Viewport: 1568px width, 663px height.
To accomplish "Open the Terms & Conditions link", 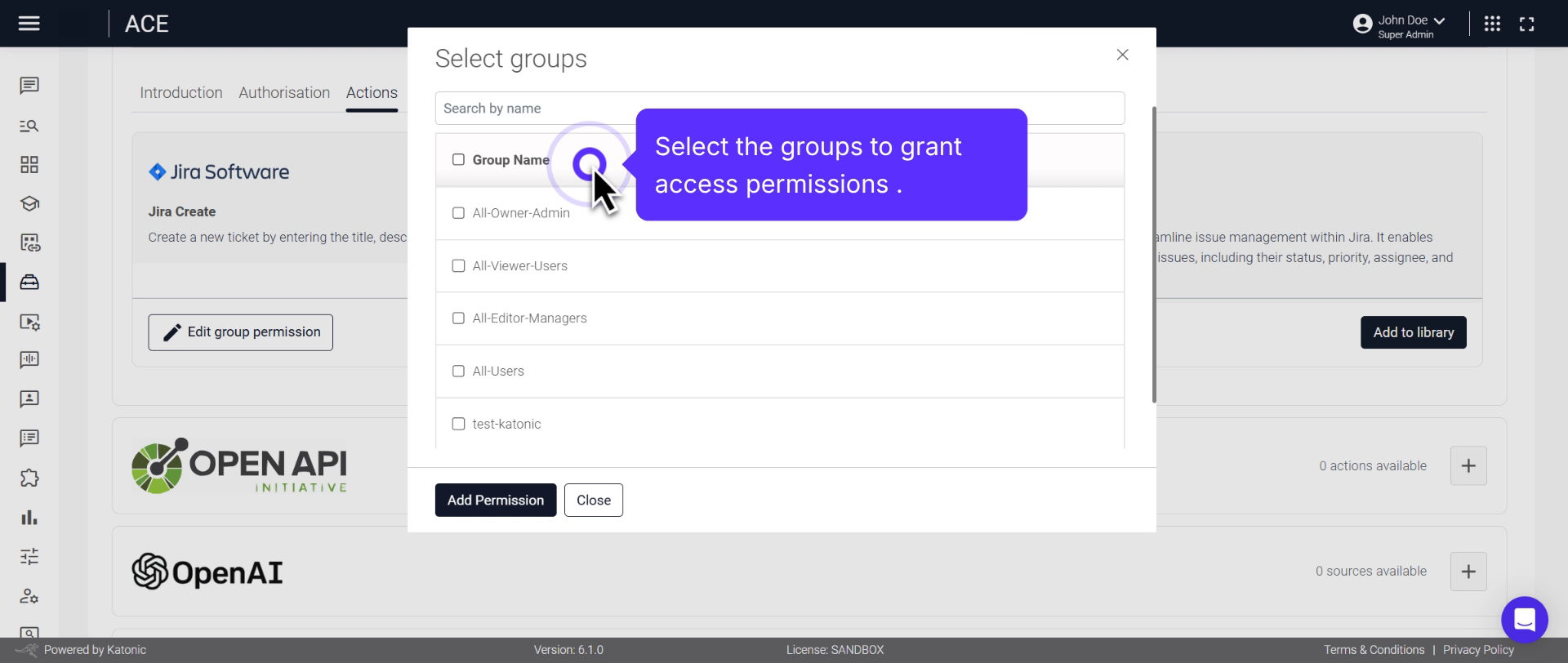I will (x=1374, y=650).
